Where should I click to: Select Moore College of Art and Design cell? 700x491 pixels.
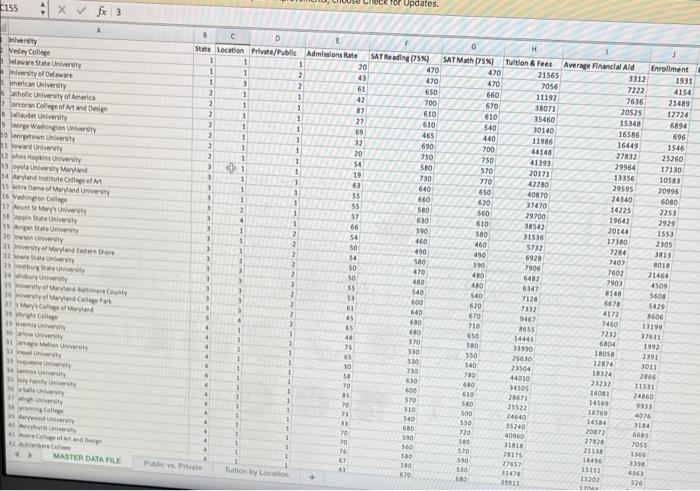point(58,437)
